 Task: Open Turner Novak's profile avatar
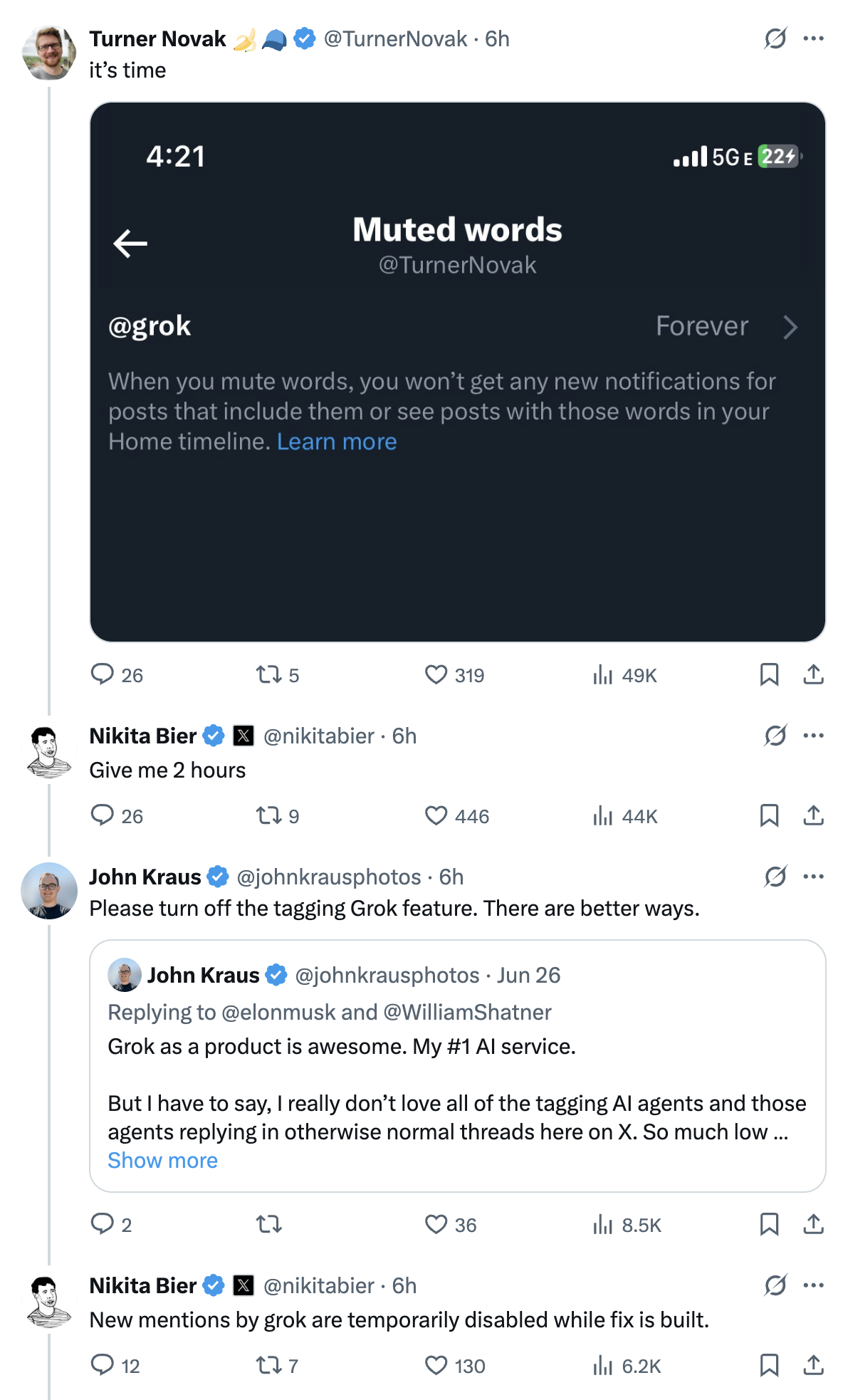pos(48,52)
